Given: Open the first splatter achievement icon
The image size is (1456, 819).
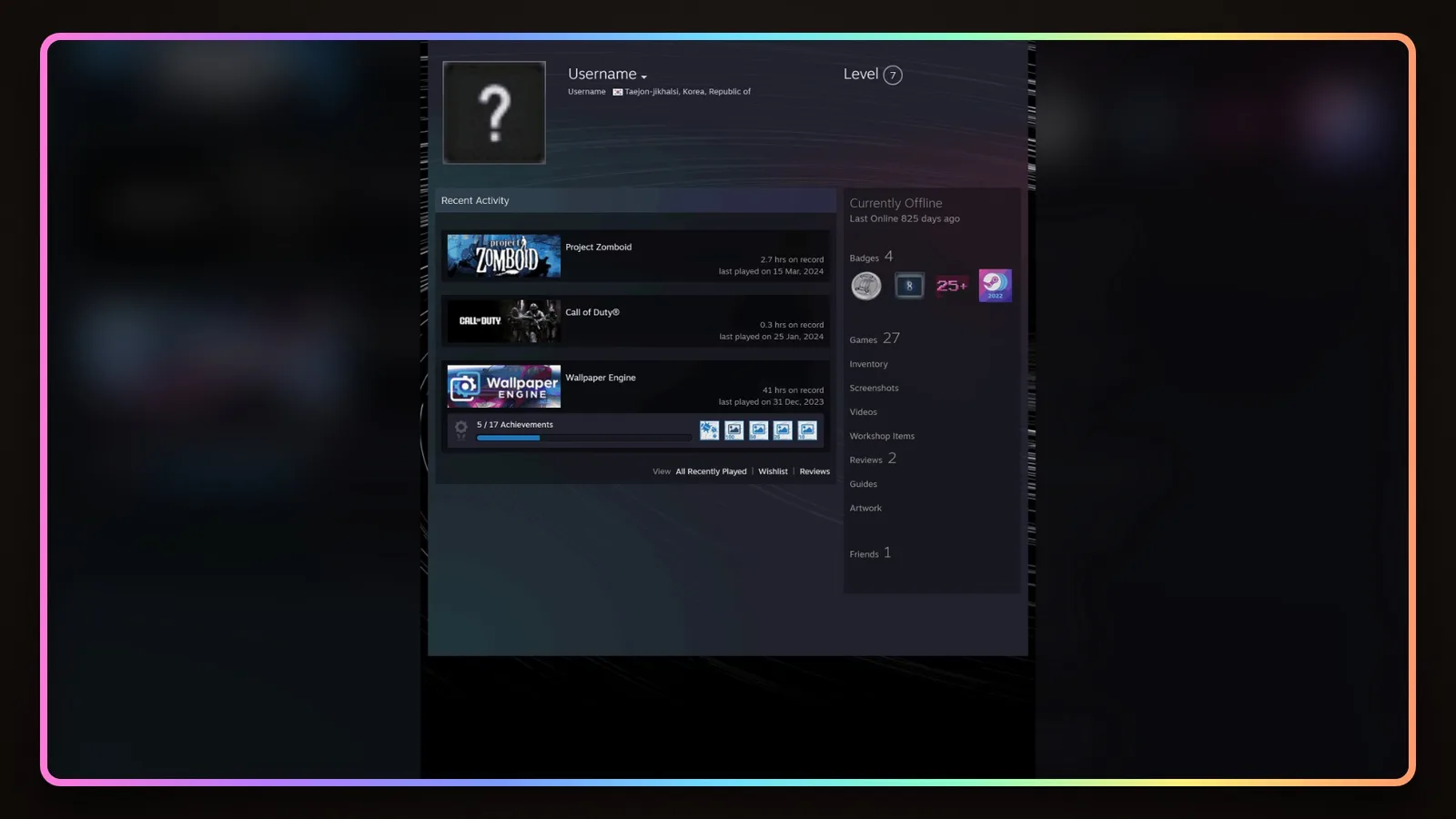Looking at the screenshot, I should (x=709, y=430).
